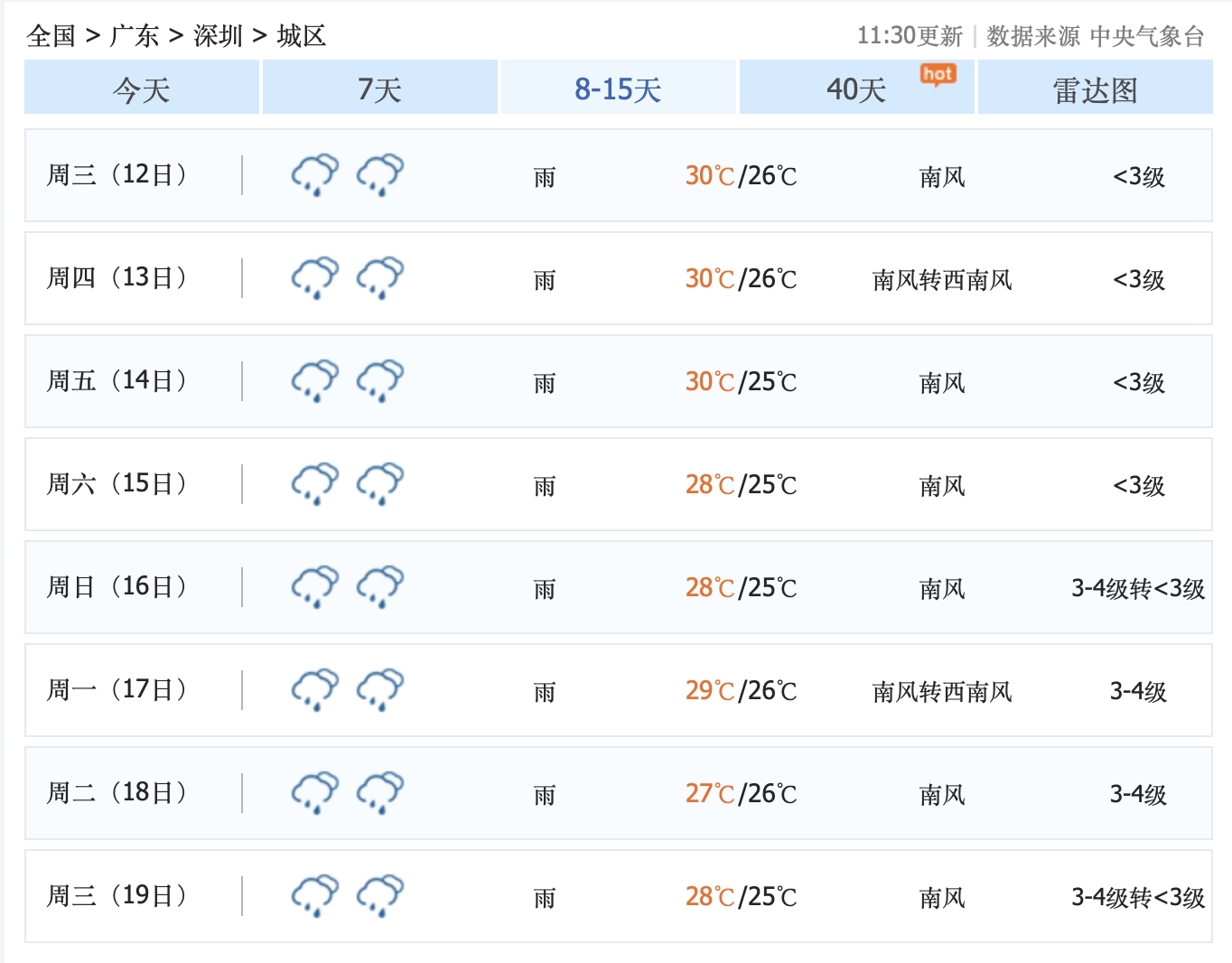Click 南风 wind direction for 18日
1232x963 pixels.
point(942,795)
